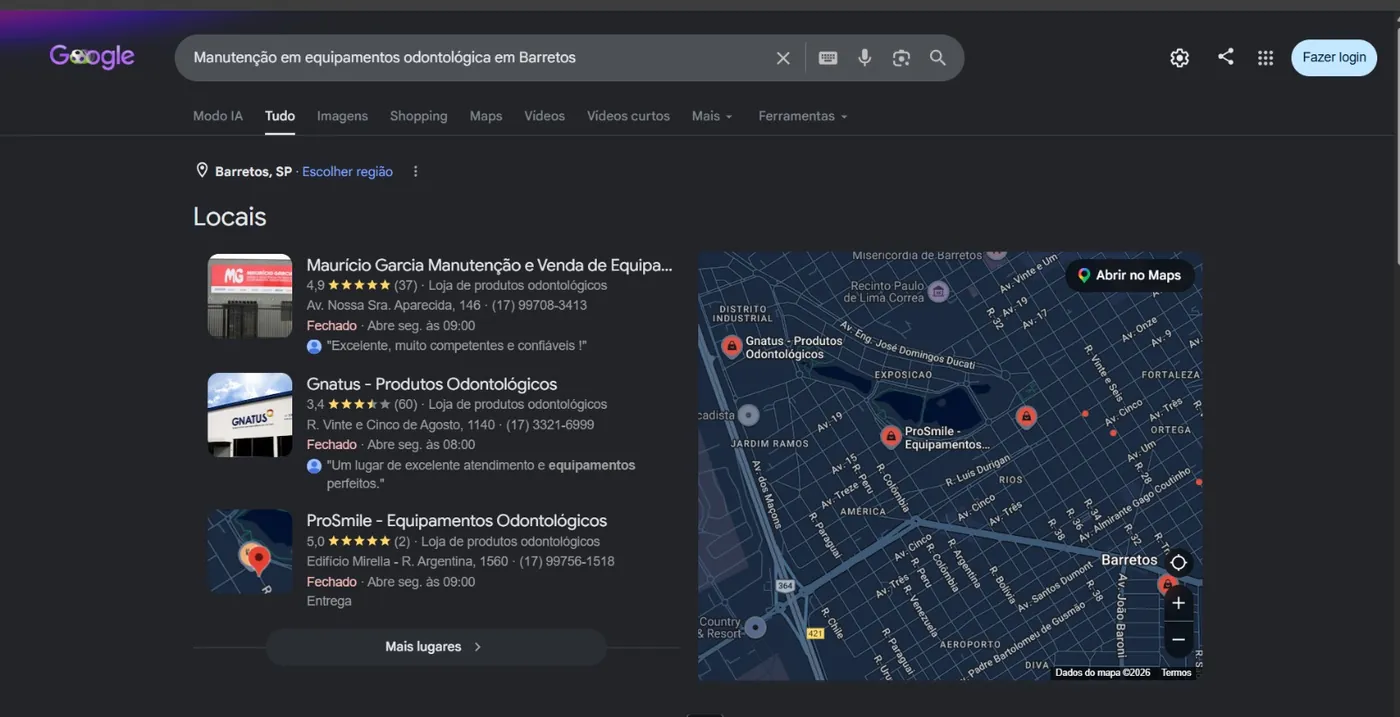
Task: Click address R. Argentina, 1560
Action: click(455, 562)
